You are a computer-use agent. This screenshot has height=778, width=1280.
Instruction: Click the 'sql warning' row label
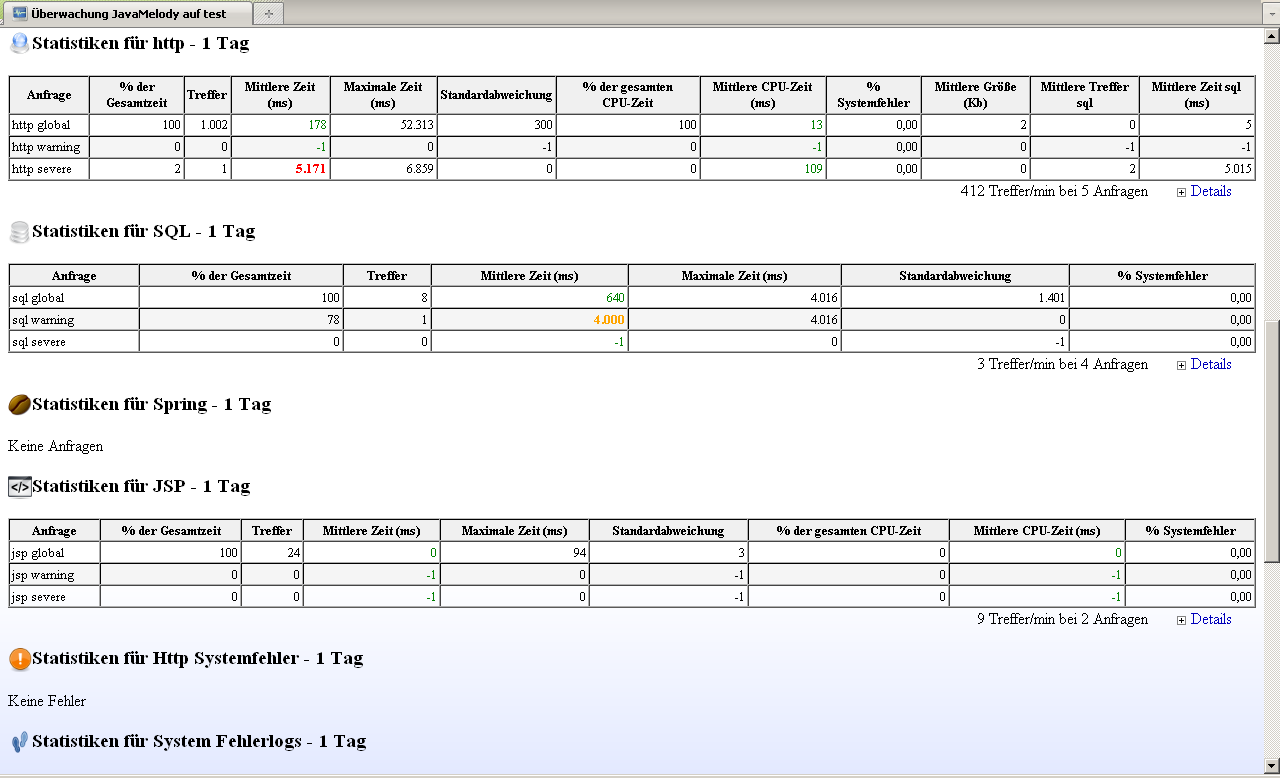tap(43, 320)
